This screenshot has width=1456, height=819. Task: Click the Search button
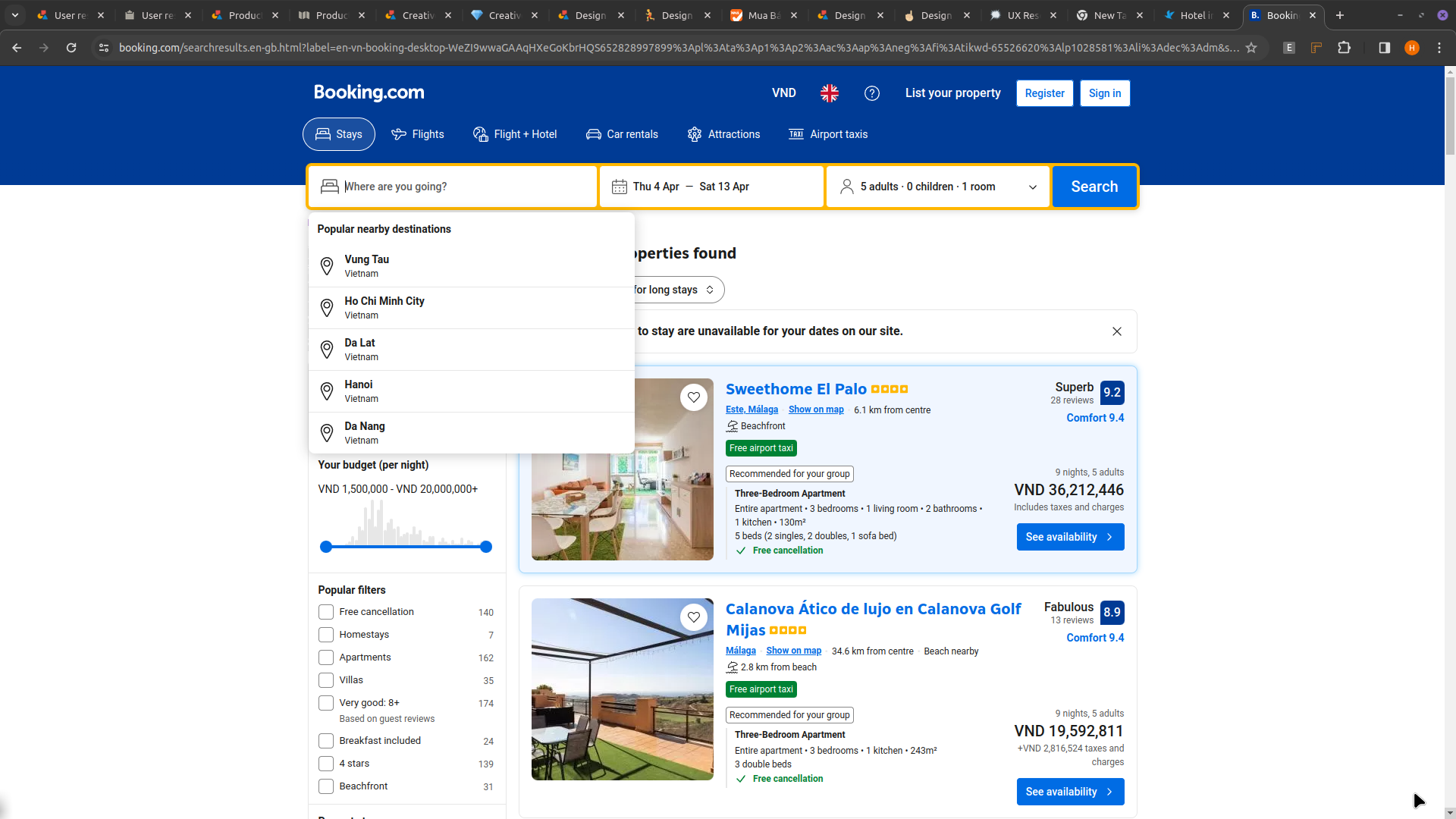tap(1094, 187)
